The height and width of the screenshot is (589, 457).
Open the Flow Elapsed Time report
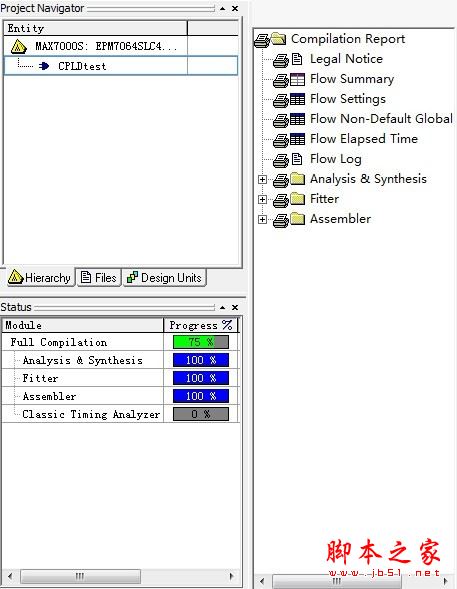[364, 139]
